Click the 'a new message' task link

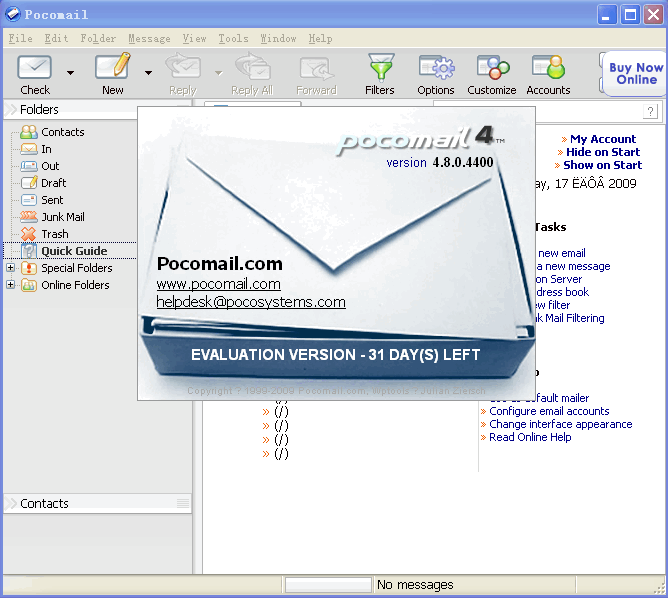tap(574, 266)
